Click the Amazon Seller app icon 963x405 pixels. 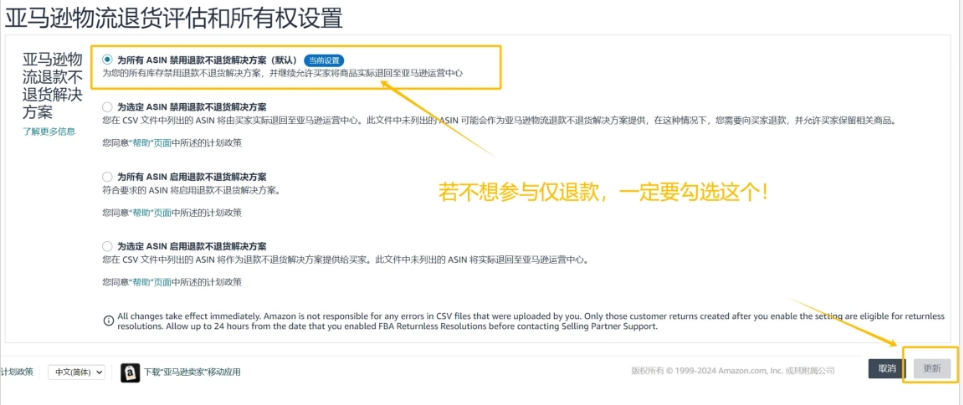pyautogui.click(x=130, y=372)
